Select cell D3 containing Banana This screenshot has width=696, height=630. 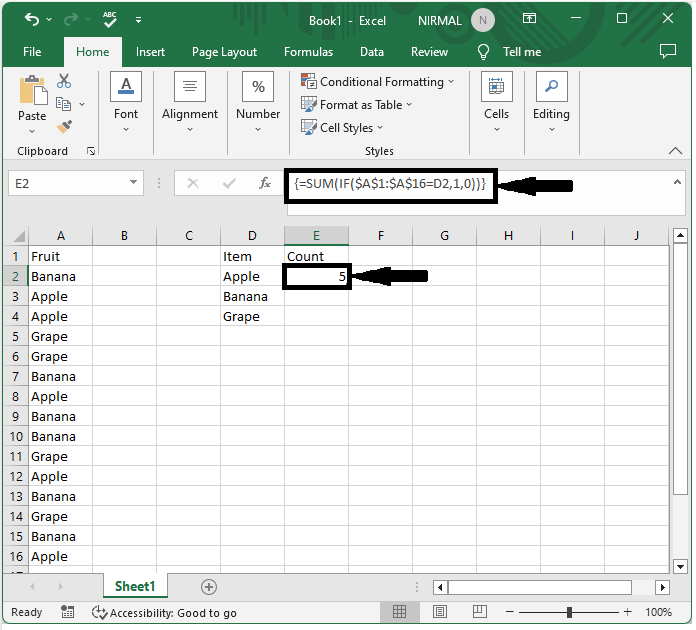[x=253, y=297]
